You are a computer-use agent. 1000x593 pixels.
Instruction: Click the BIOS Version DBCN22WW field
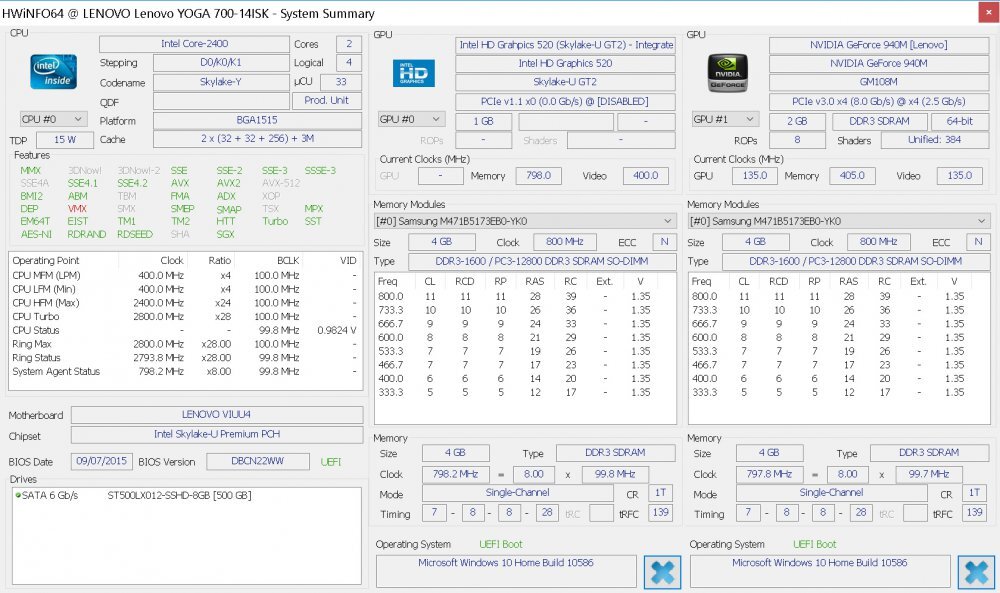(x=259, y=460)
